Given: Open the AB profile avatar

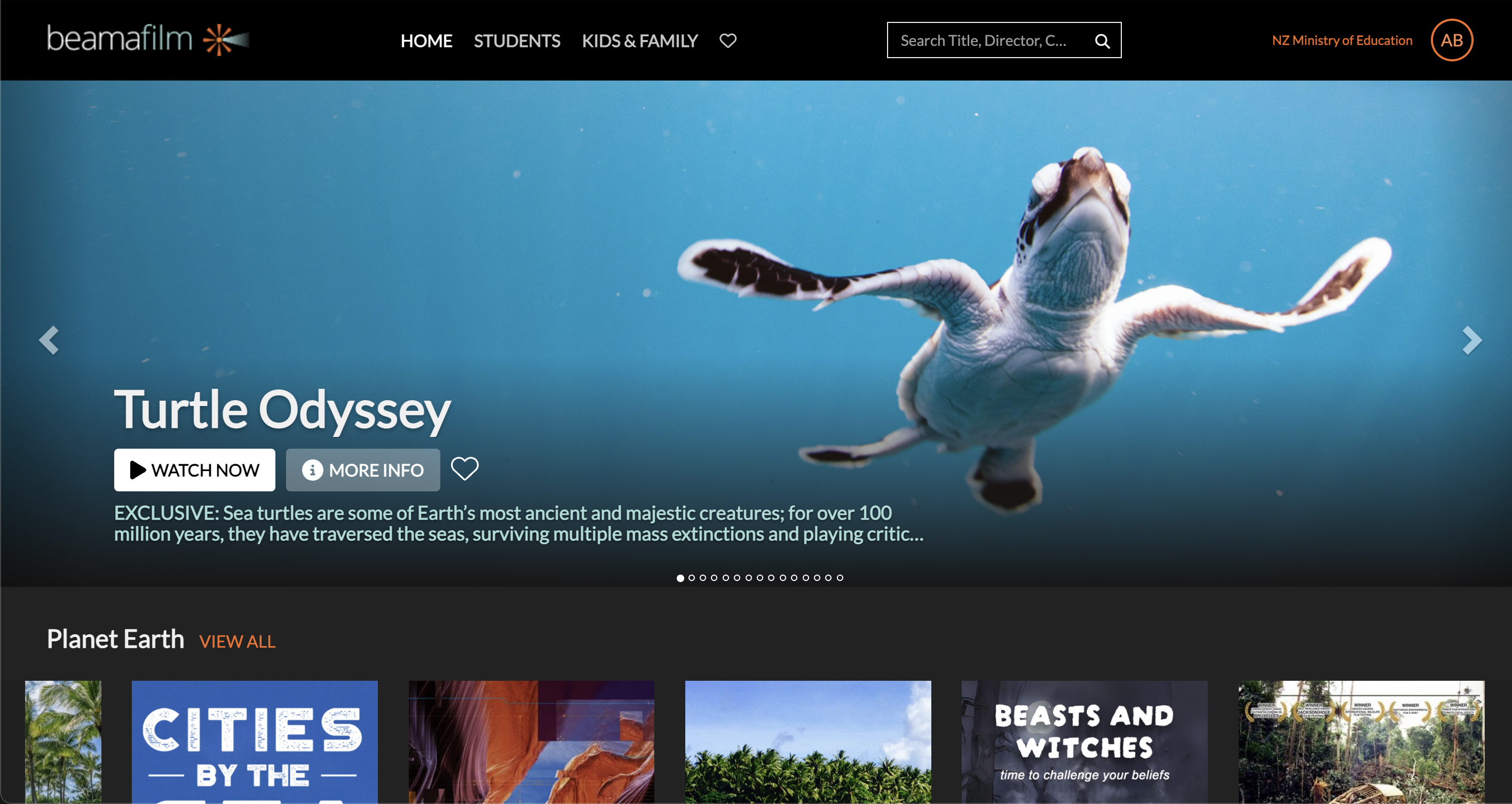Looking at the screenshot, I should 1452,40.
